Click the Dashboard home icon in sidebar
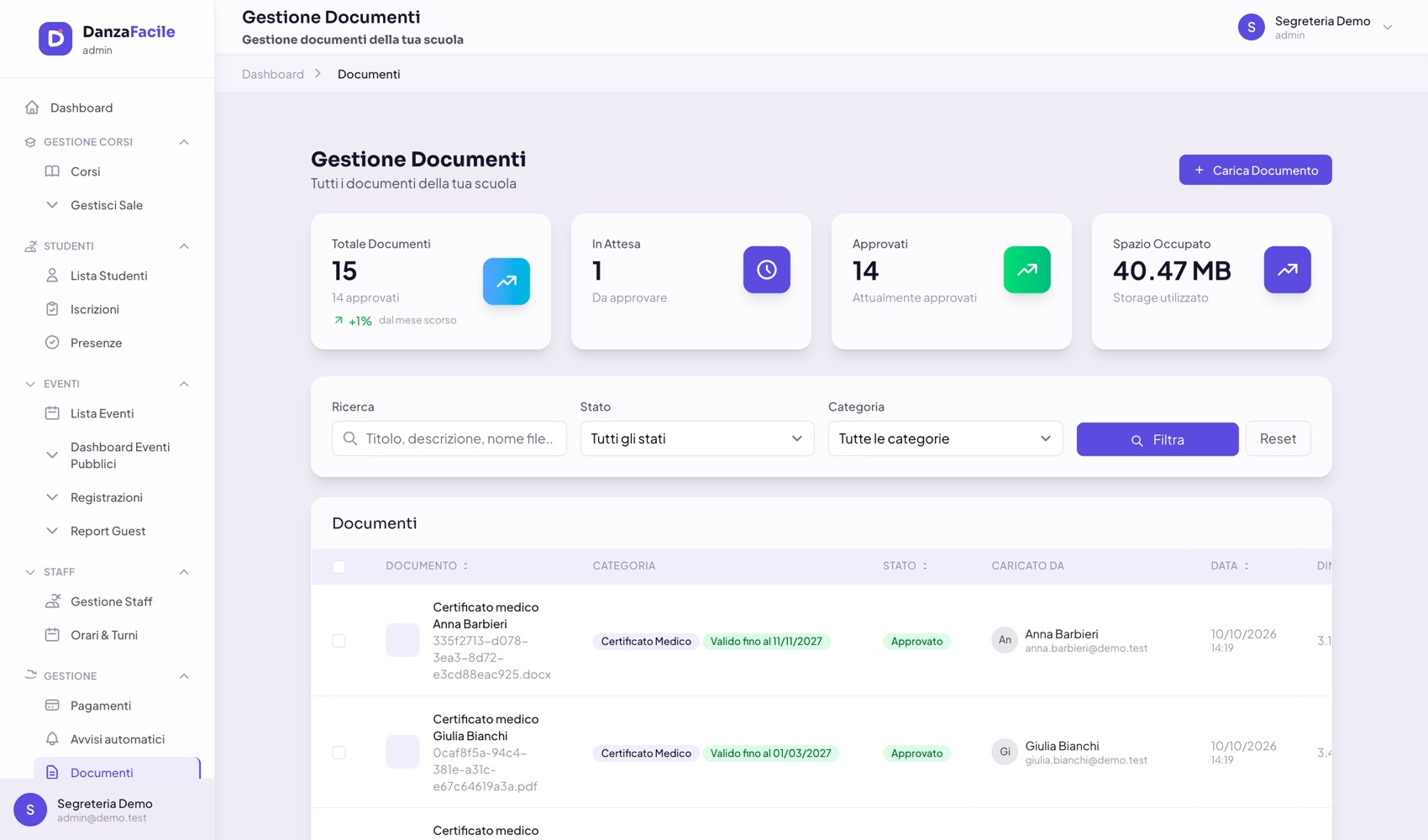The height and width of the screenshot is (840, 1428). (32, 108)
